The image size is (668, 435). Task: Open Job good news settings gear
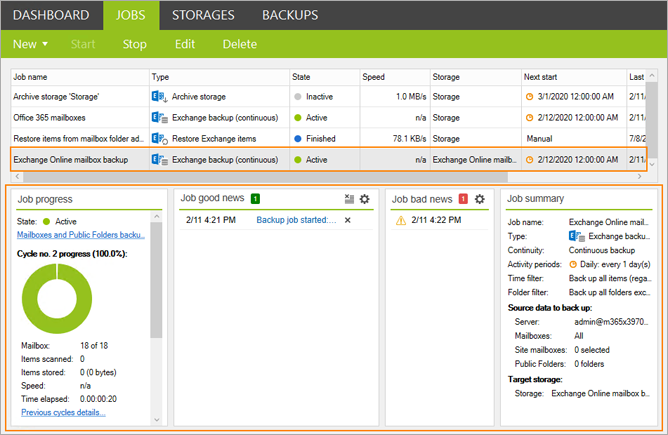pos(365,199)
